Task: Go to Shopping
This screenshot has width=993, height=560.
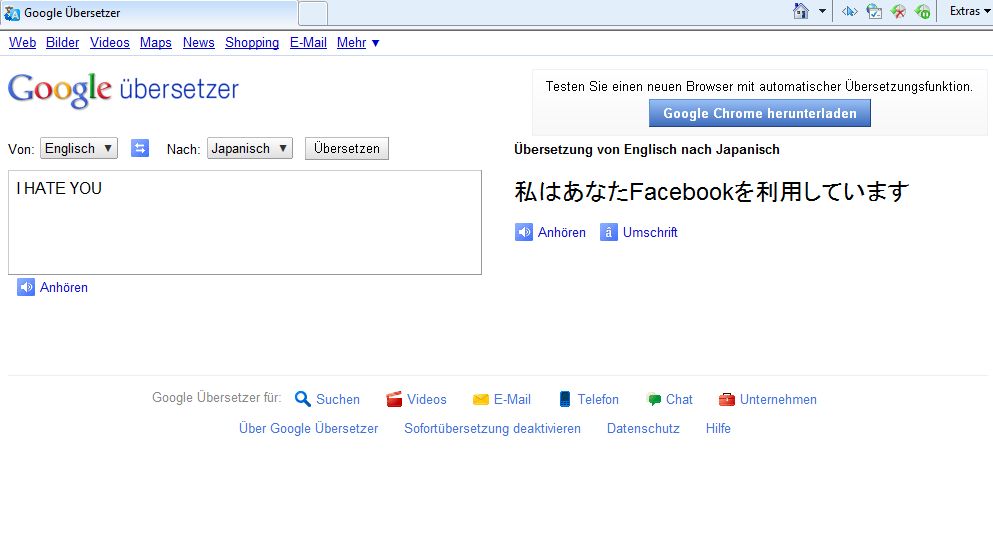Action: tap(252, 42)
